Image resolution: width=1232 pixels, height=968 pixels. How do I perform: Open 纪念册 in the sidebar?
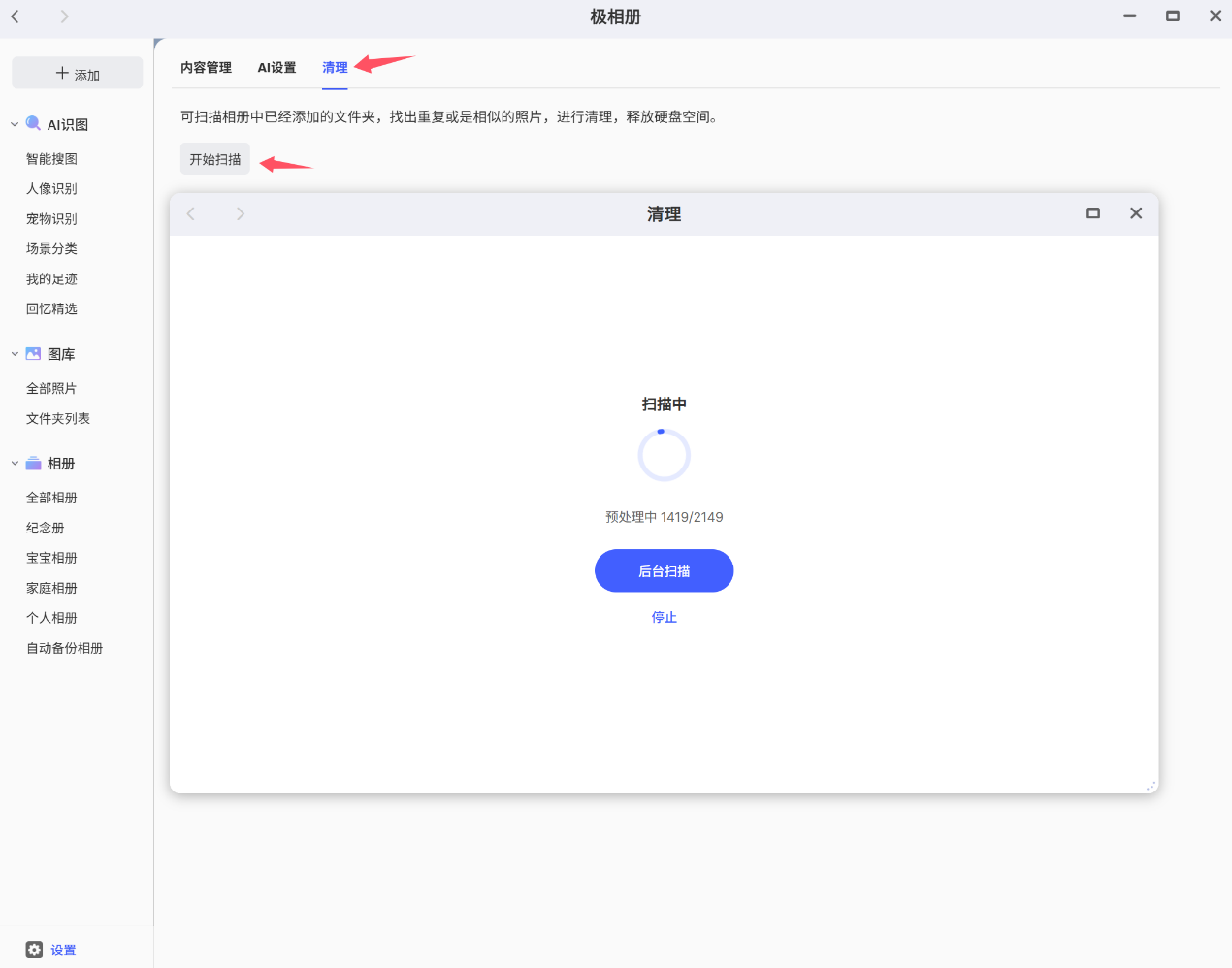pos(46,528)
